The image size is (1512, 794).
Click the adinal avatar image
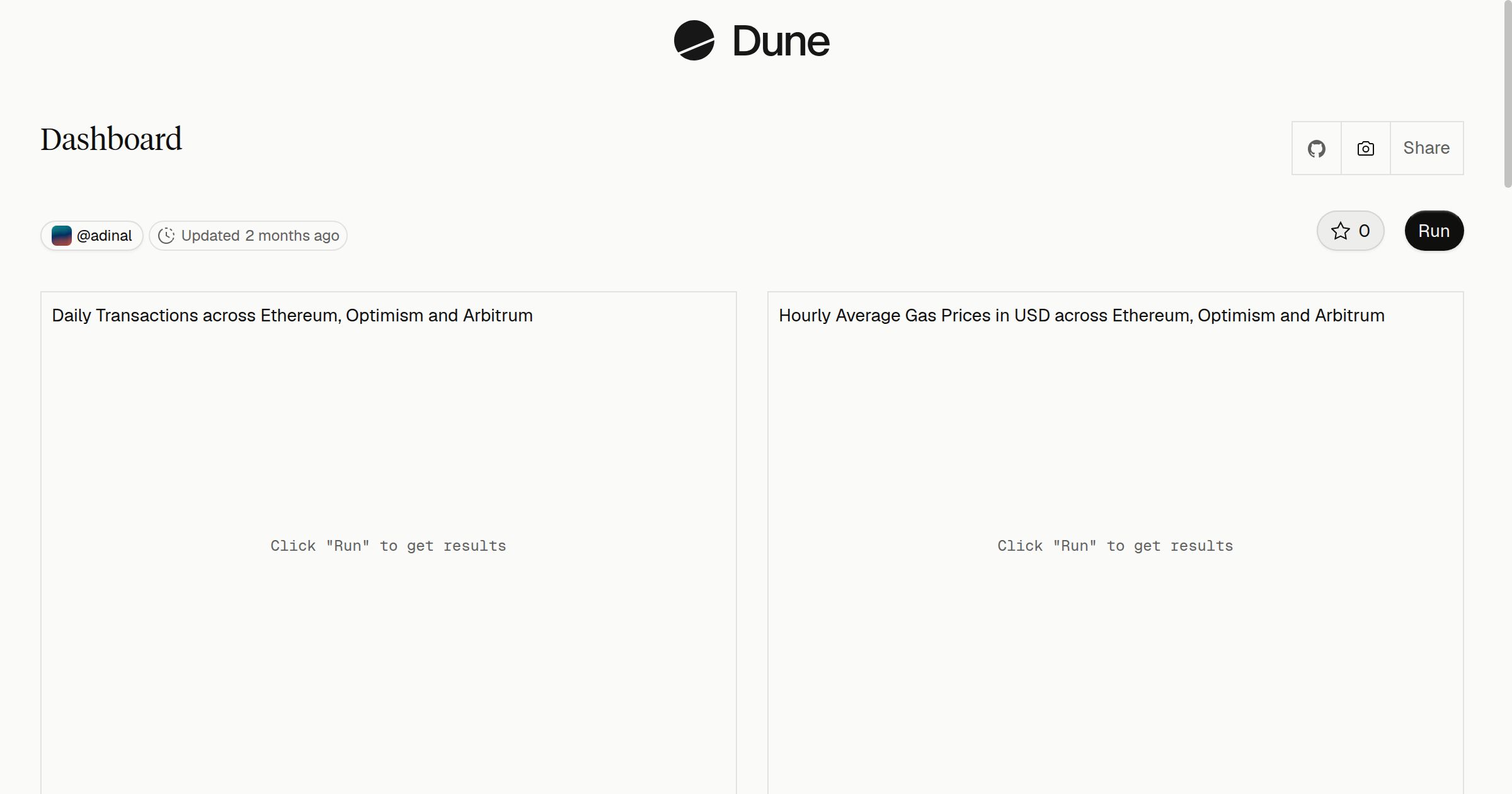click(62, 236)
